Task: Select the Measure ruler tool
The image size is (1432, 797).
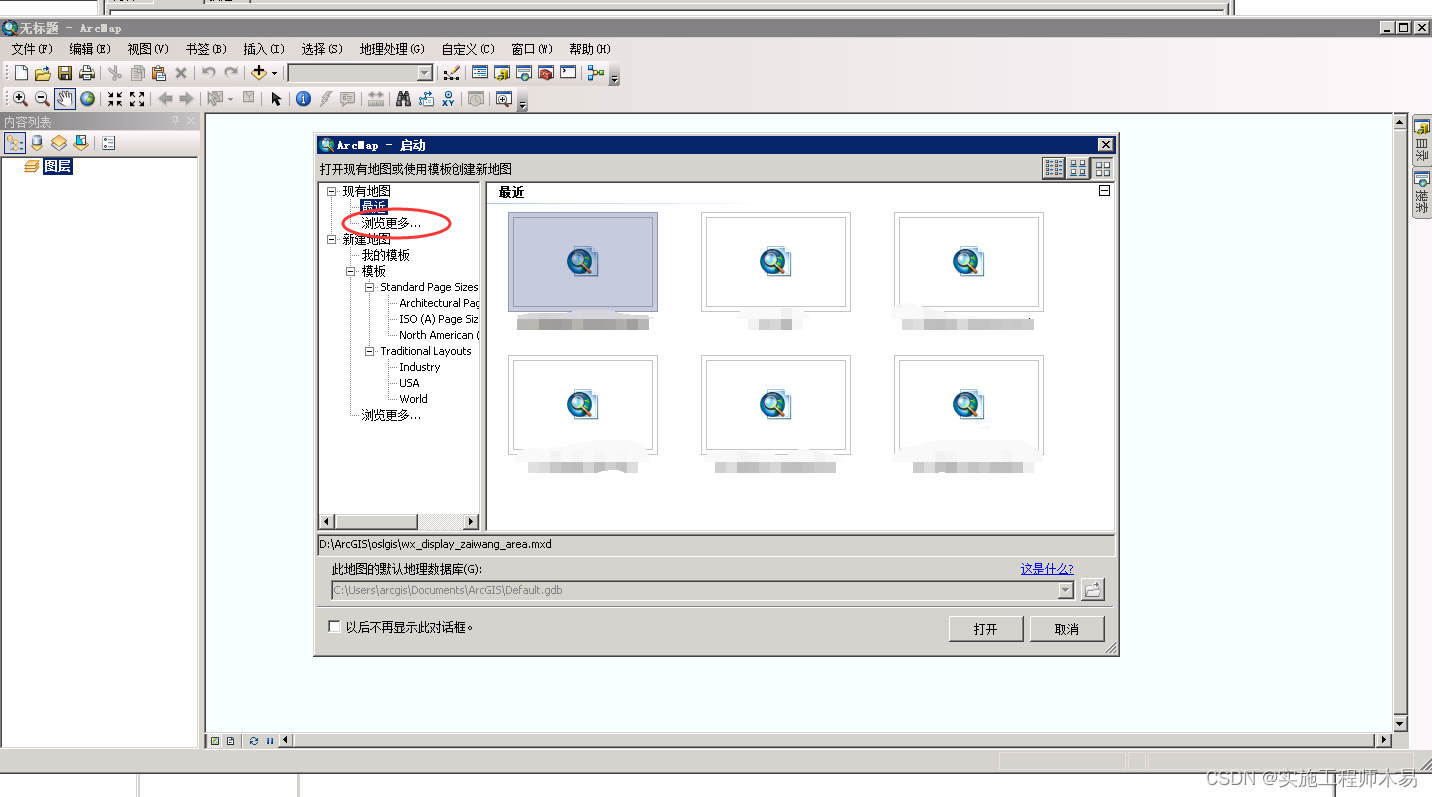Action: (x=376, y=99)
